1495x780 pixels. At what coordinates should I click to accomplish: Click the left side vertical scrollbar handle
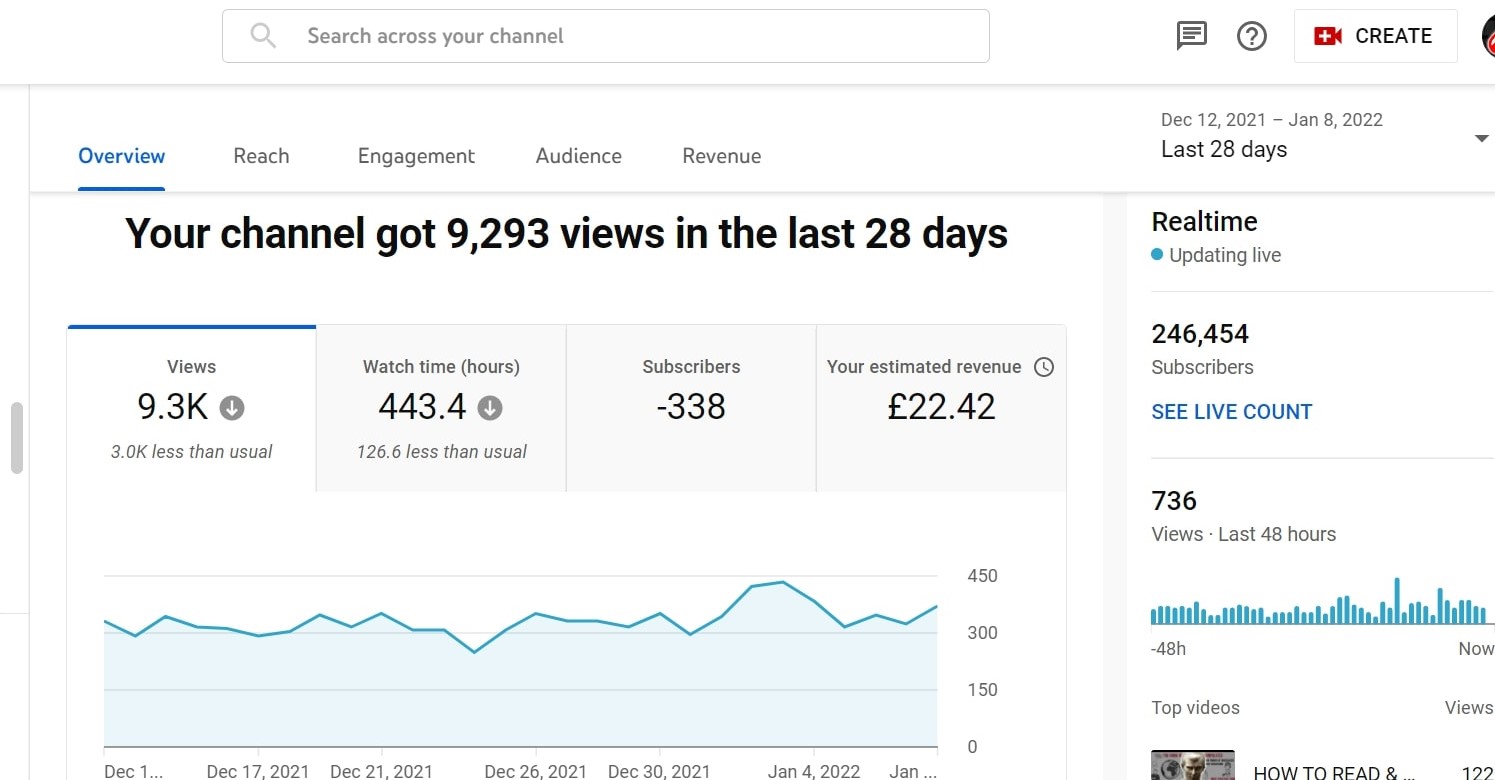click(x=16, y=438)
